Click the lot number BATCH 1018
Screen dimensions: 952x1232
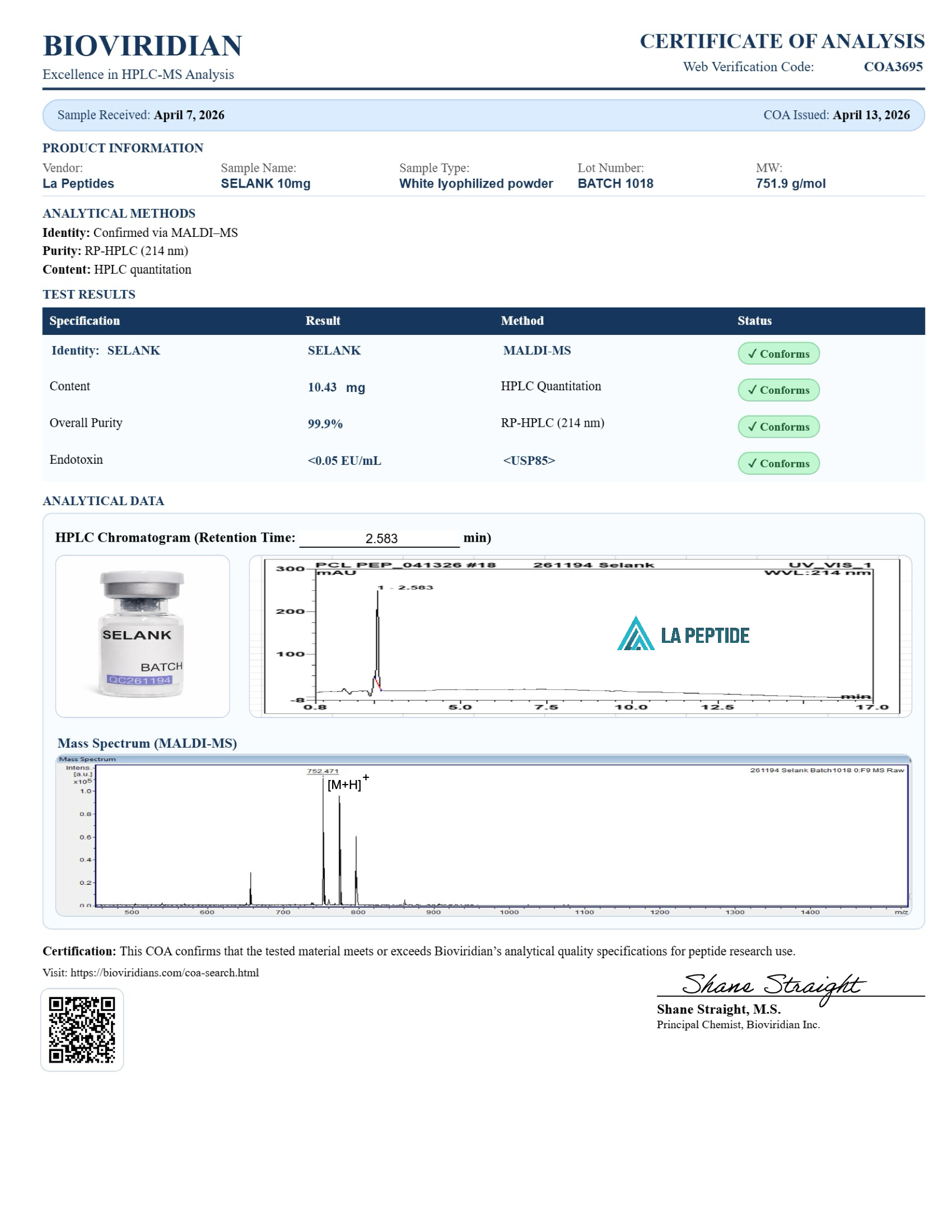tap(615, 183)
